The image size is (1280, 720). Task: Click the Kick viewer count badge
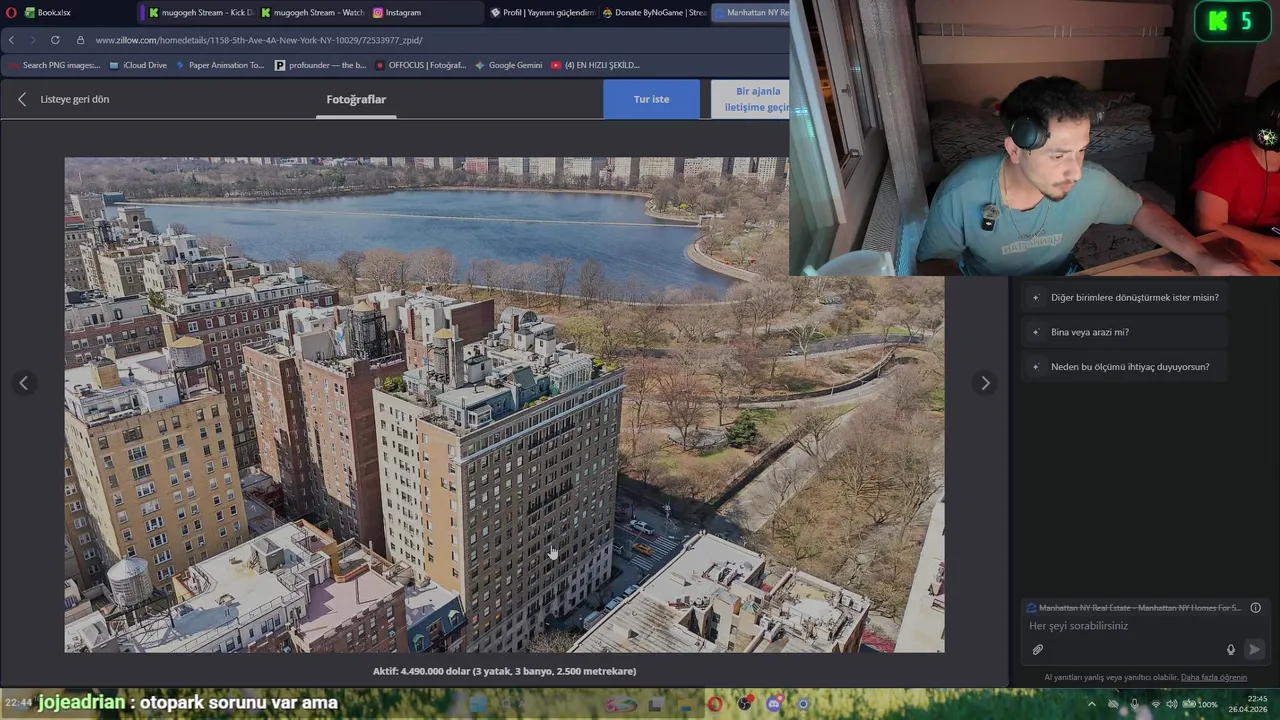coord(1232,21)
